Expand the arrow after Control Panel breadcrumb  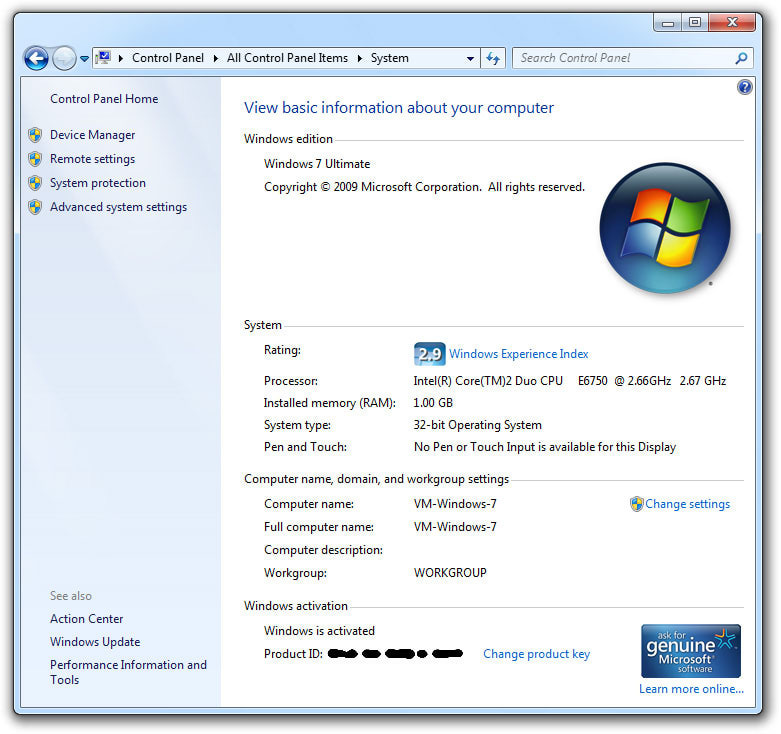tap(215, 59)
